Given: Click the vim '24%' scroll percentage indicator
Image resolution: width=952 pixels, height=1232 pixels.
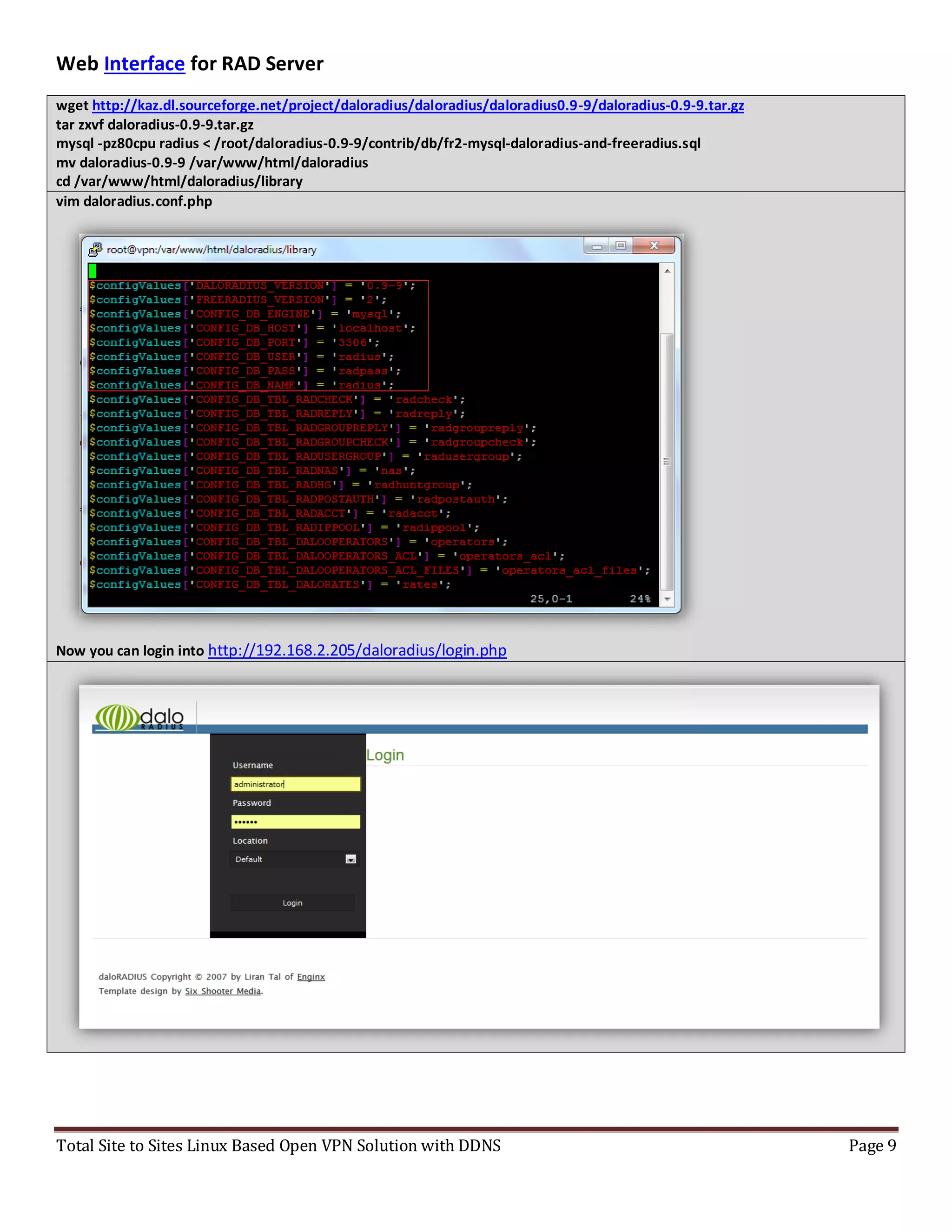Looking at the screenshot, I should click(640, 599).
